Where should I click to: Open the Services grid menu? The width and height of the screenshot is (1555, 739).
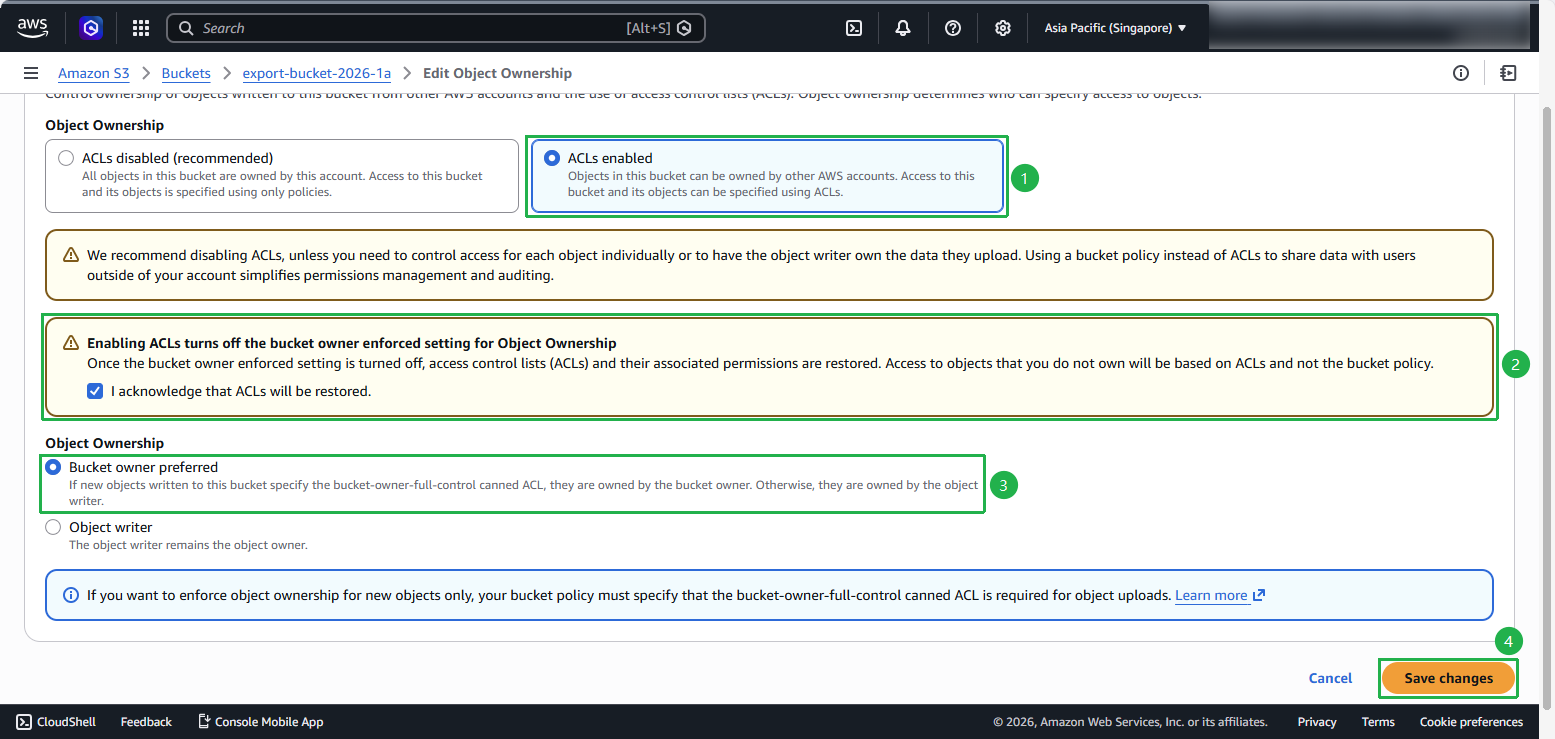click(x=141, y=28)
